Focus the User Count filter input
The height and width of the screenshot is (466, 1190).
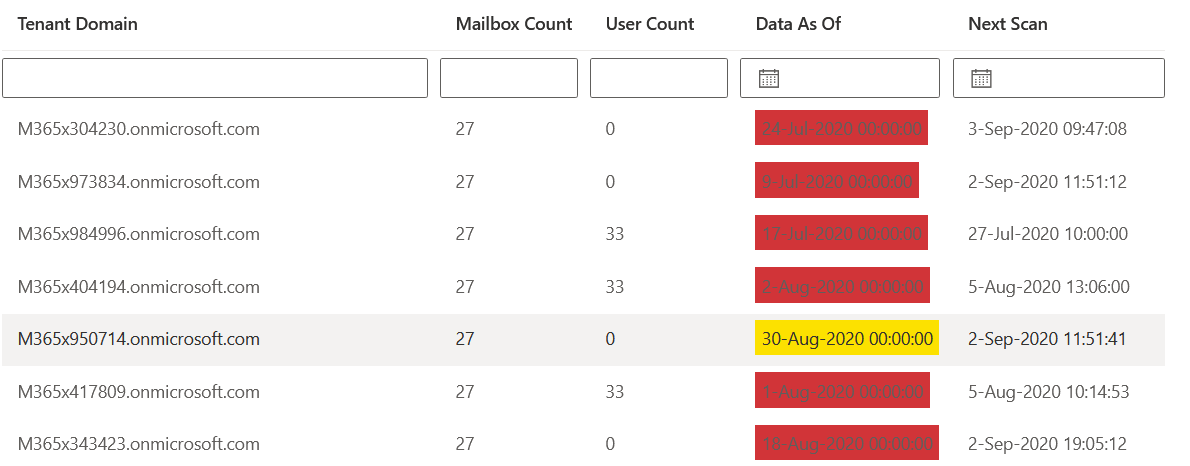pos(659,78)
